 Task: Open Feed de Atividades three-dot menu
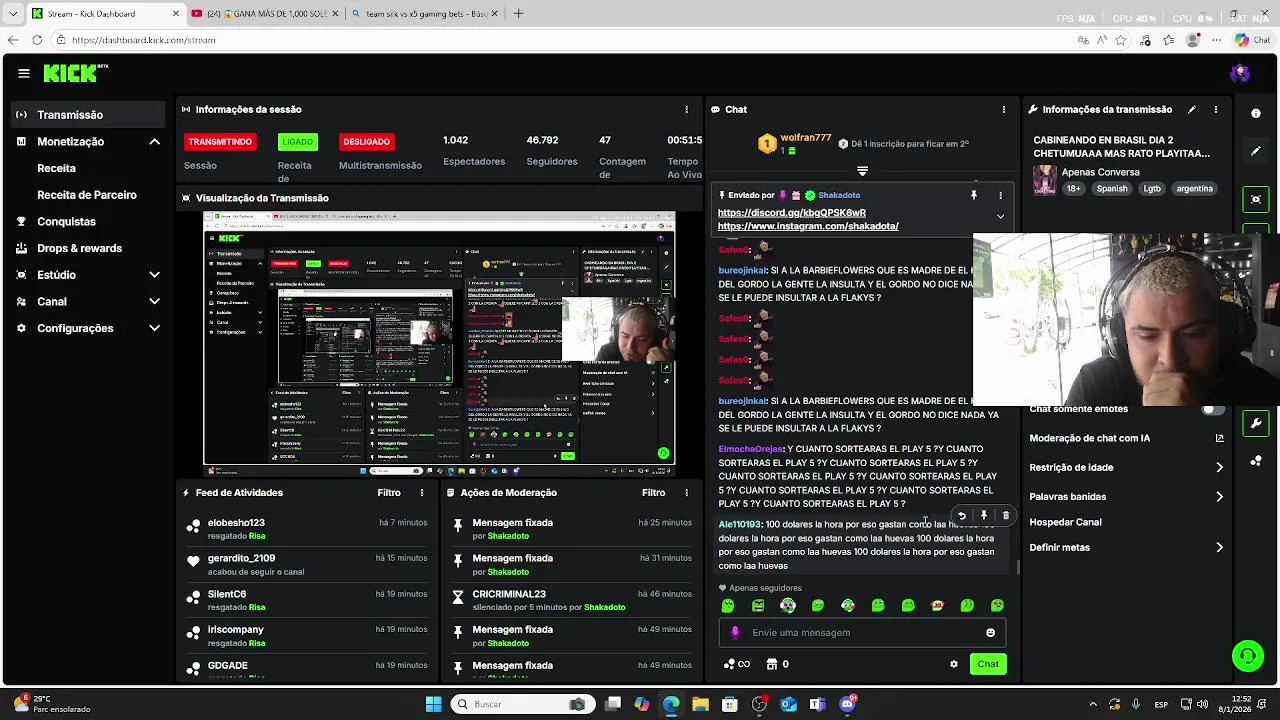click(422, 493)
